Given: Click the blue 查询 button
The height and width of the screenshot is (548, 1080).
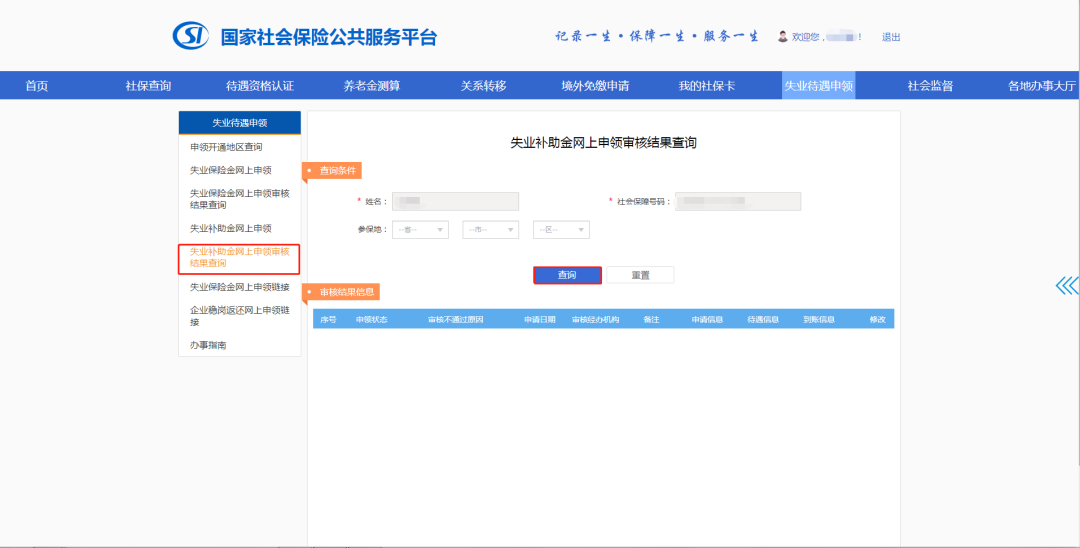Looking at the screenshot, I should (567, 275).
